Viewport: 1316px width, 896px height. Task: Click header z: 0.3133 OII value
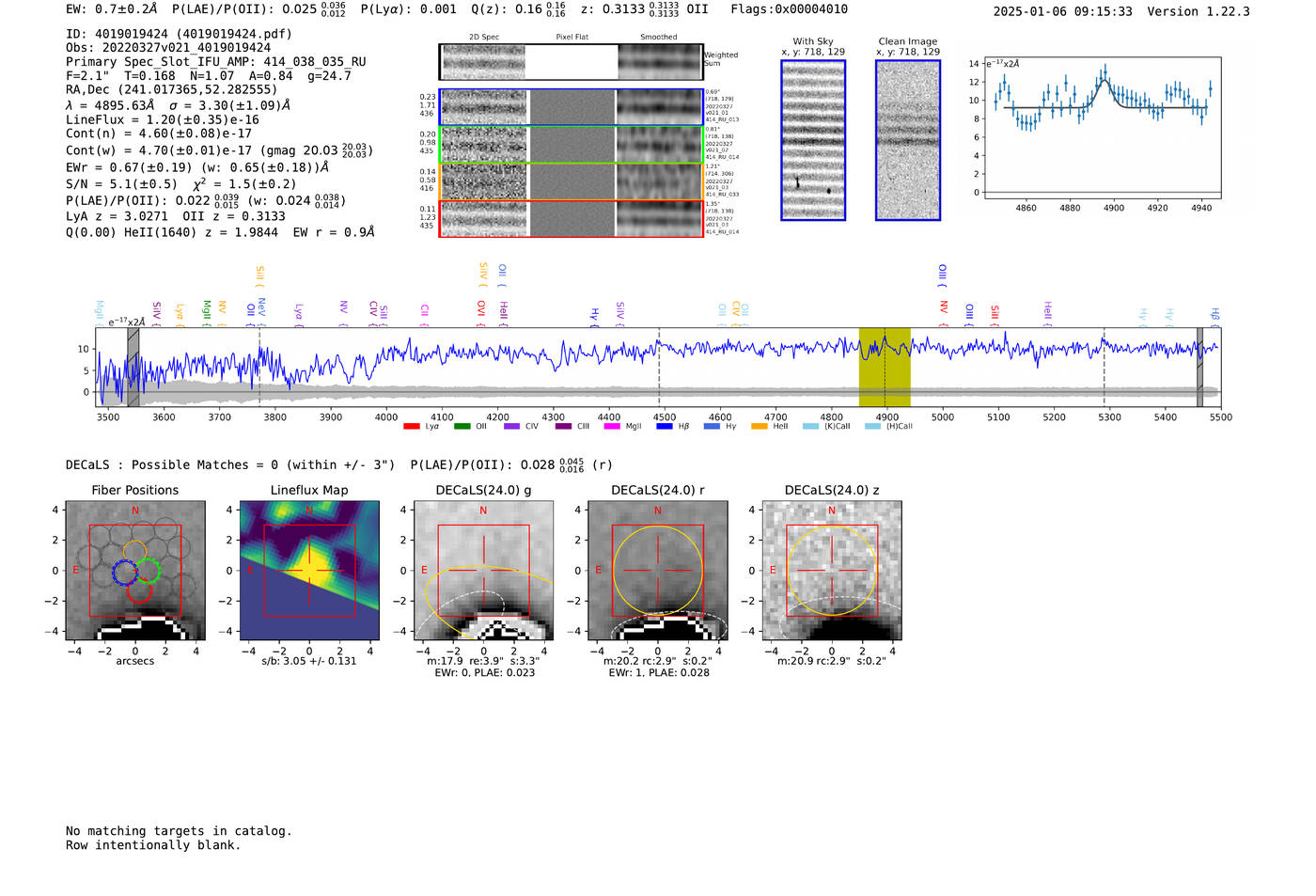(x=645, y=9)
